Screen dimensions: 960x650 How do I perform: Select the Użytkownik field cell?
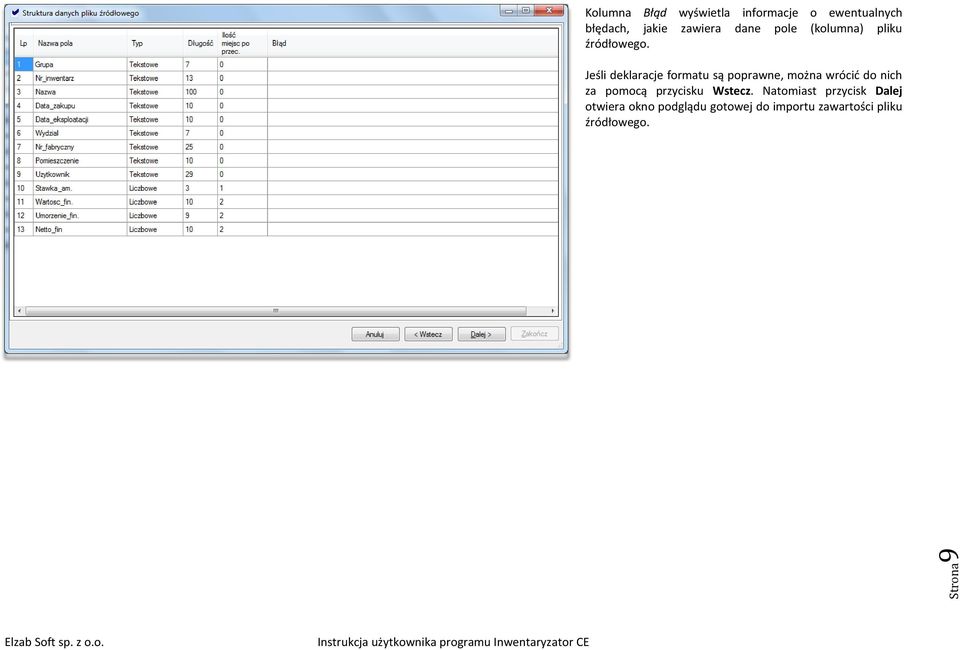pyautogui.click(x=80, y=174)
